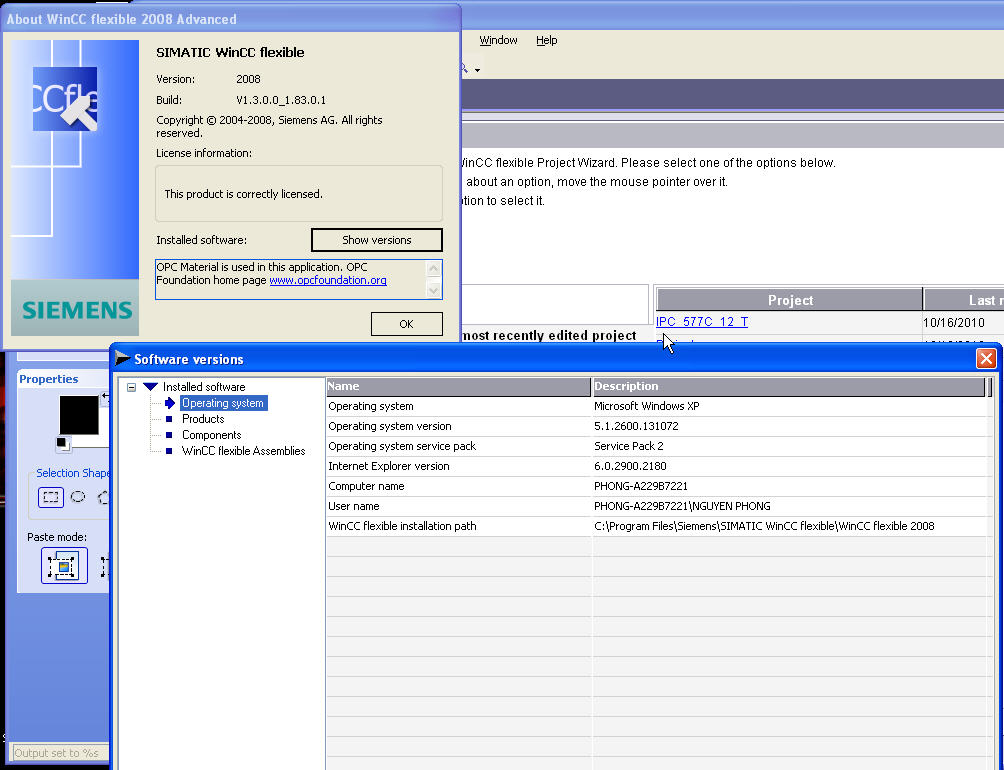
Task: Select Products in the tree
Action: point(203,419)
